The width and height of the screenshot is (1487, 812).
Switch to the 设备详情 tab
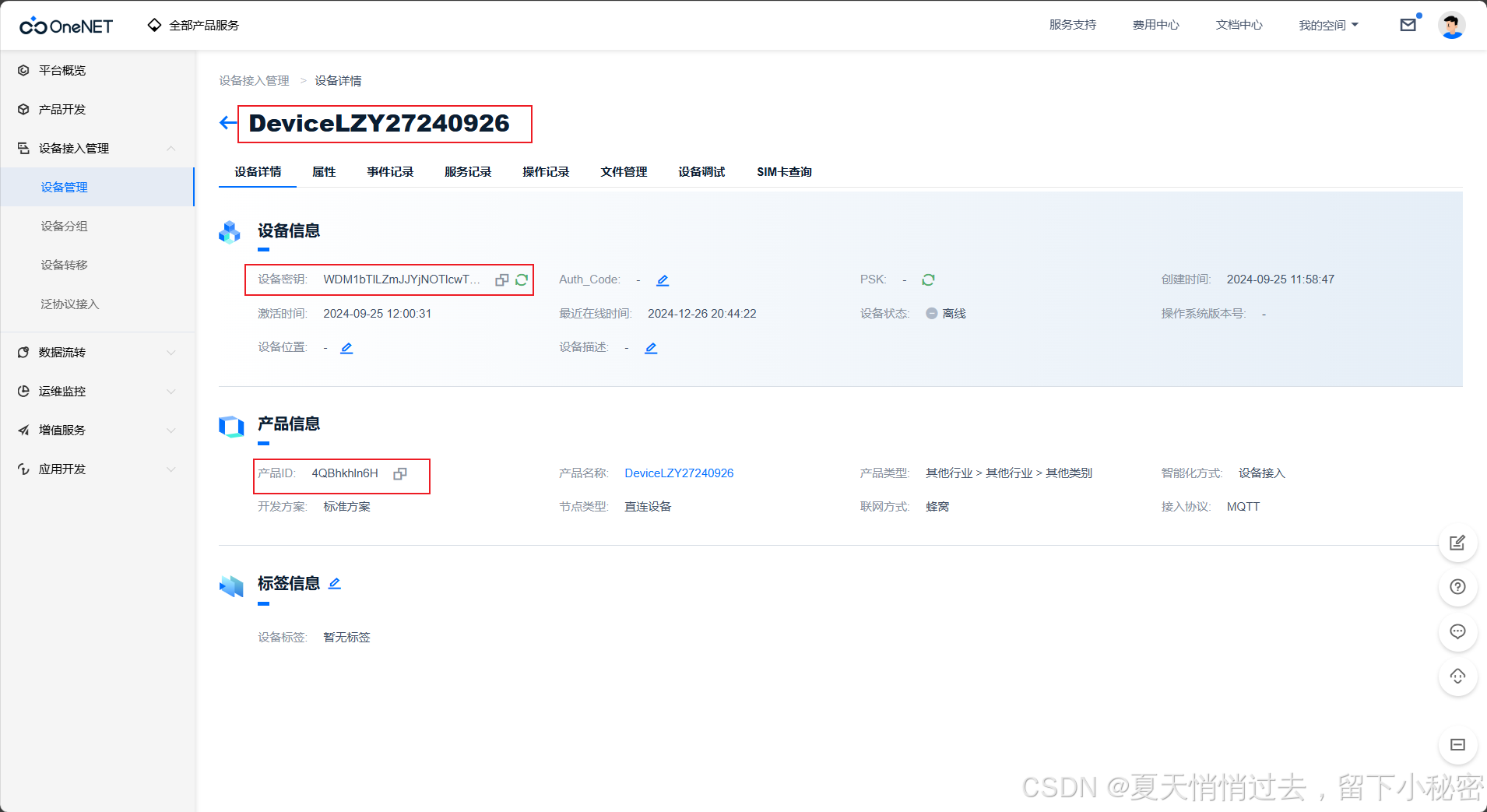(x=258, y=172)
